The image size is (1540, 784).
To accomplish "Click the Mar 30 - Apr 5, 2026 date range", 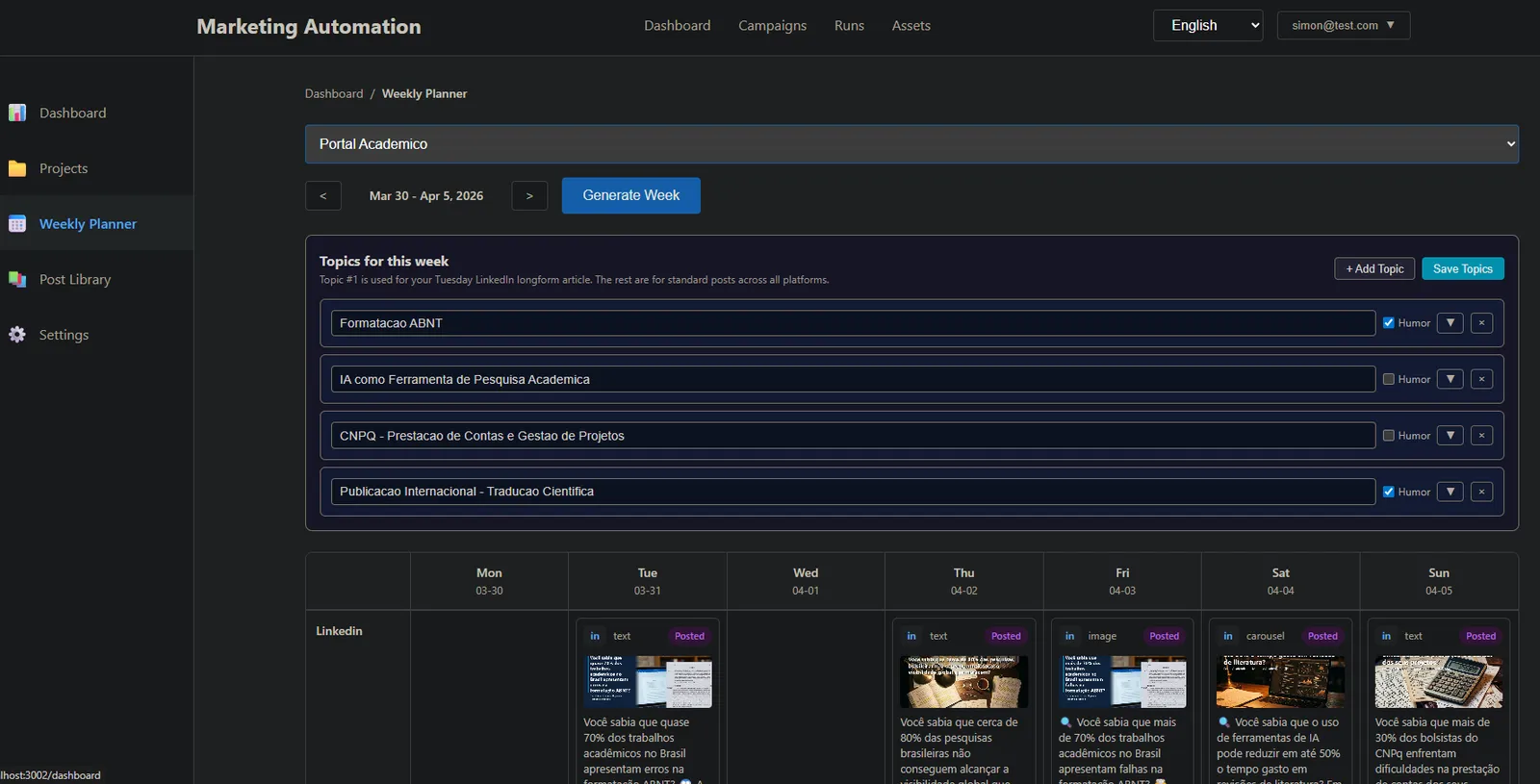I will point(426,196).
